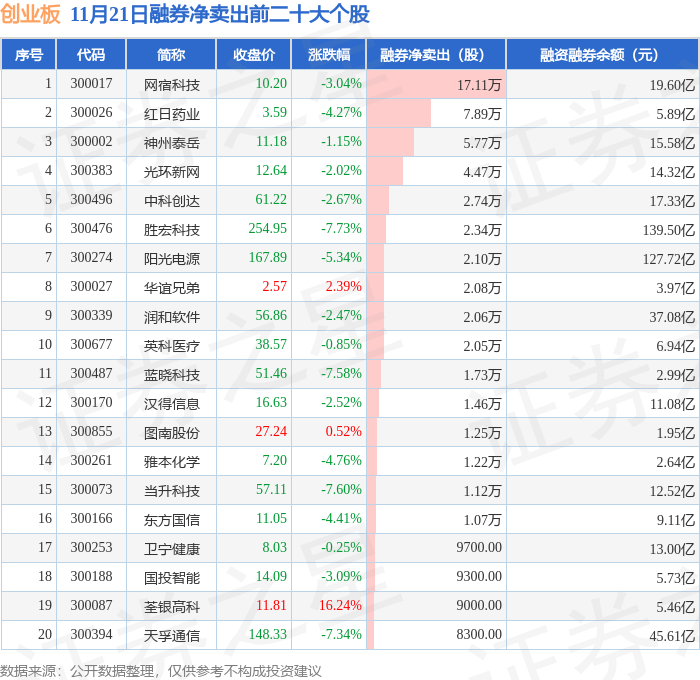
Task: Click the 127.72亿 balance value
Action: (669, 259)
